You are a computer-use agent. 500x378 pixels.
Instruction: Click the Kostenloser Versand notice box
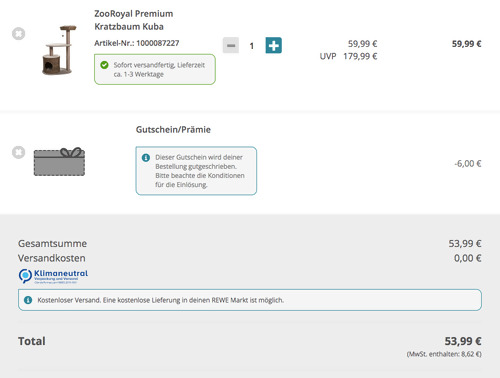click(250, 300)
